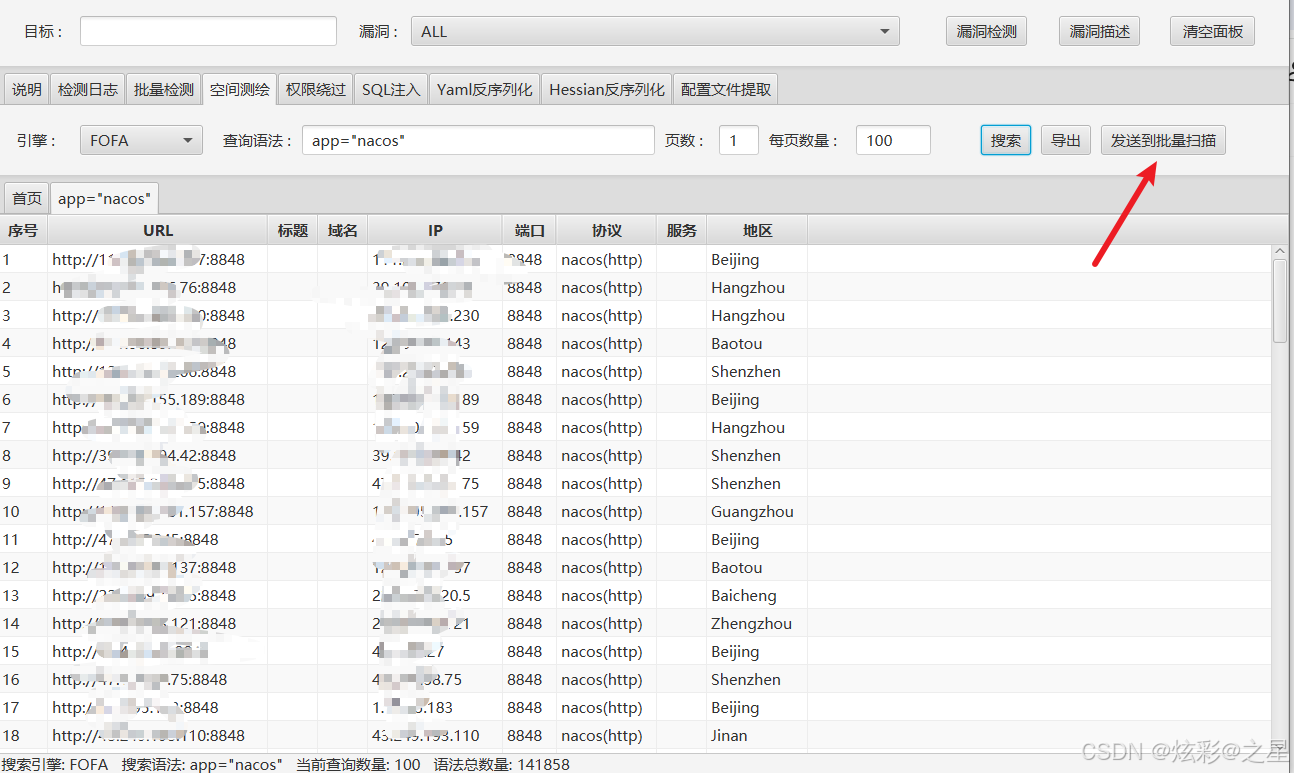Click the 当前查询数量: 100 status text
This screenshot has height=773, width=1294.
click(x=358, y=764)
